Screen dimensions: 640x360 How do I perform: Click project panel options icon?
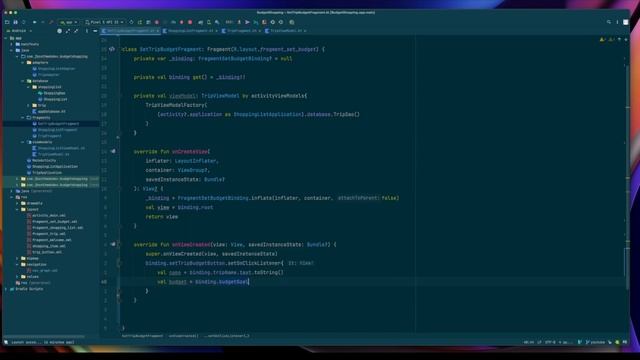pyautogui.click(x=87, y=31)
